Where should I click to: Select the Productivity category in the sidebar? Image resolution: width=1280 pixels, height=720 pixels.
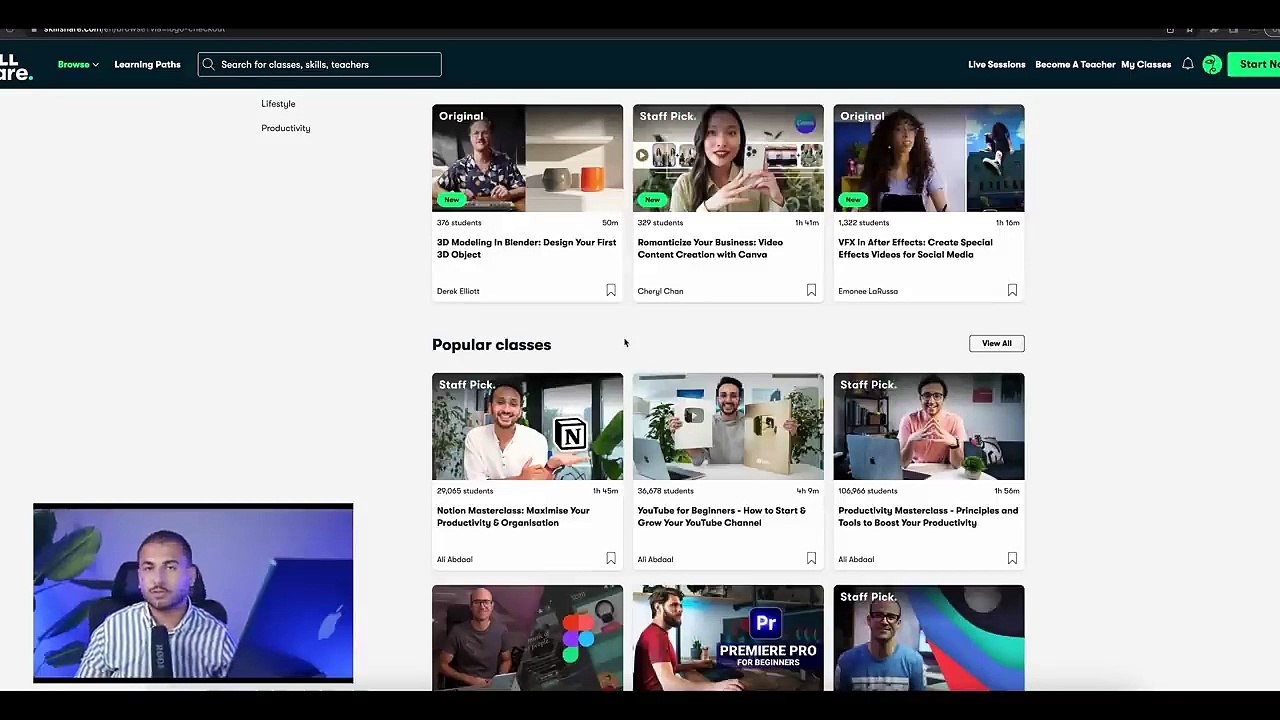(286, 128)
